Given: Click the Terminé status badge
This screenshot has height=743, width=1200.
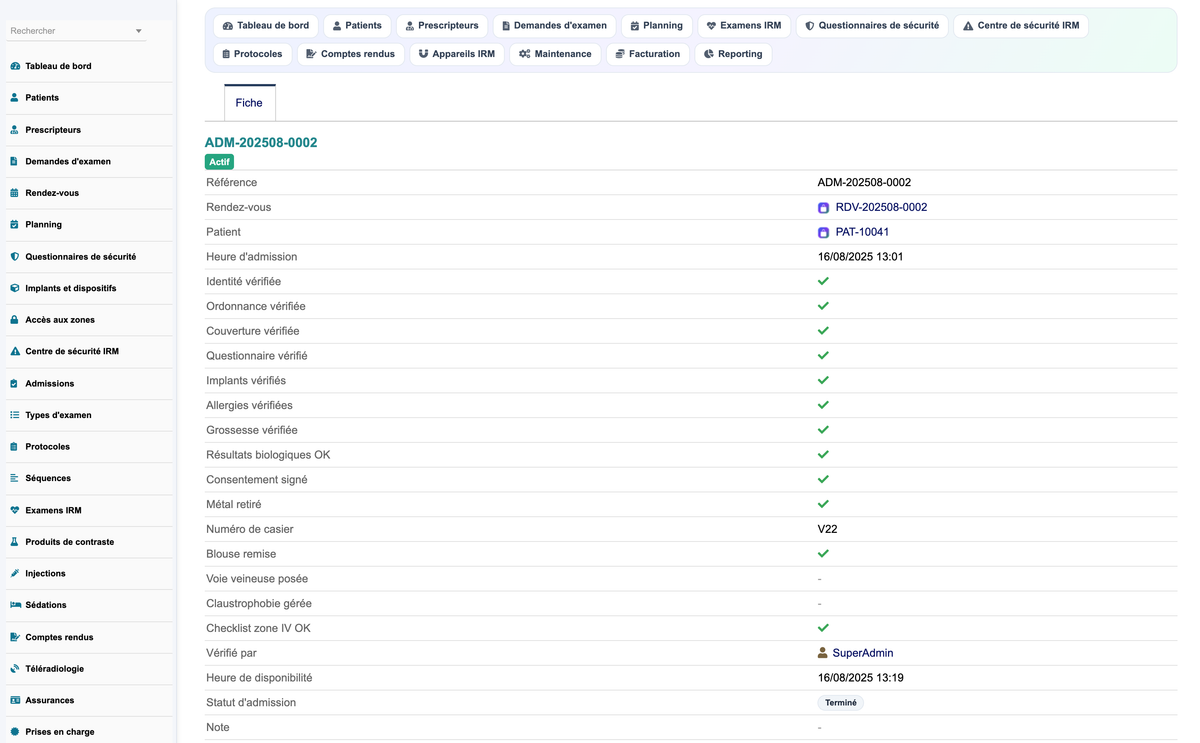Looking at the screenshot, I should (x=840, y=703).
